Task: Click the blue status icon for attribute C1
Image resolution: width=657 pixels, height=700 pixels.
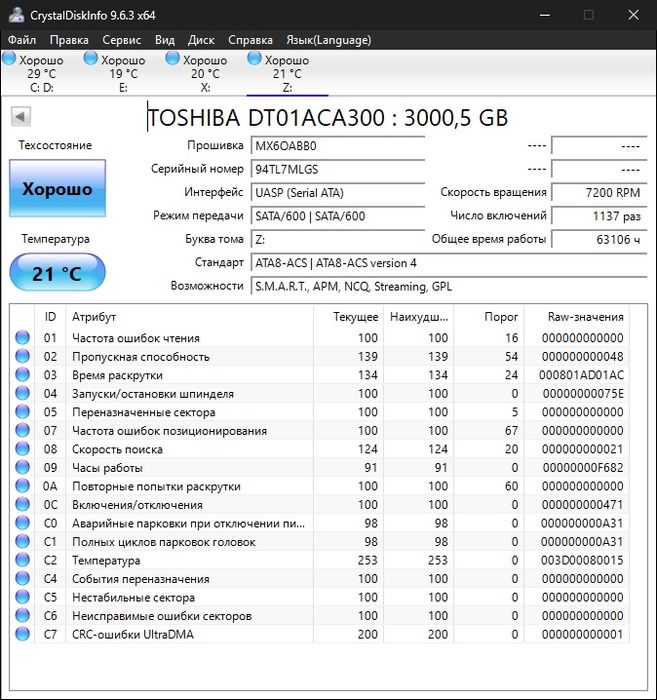Action: 22,542
